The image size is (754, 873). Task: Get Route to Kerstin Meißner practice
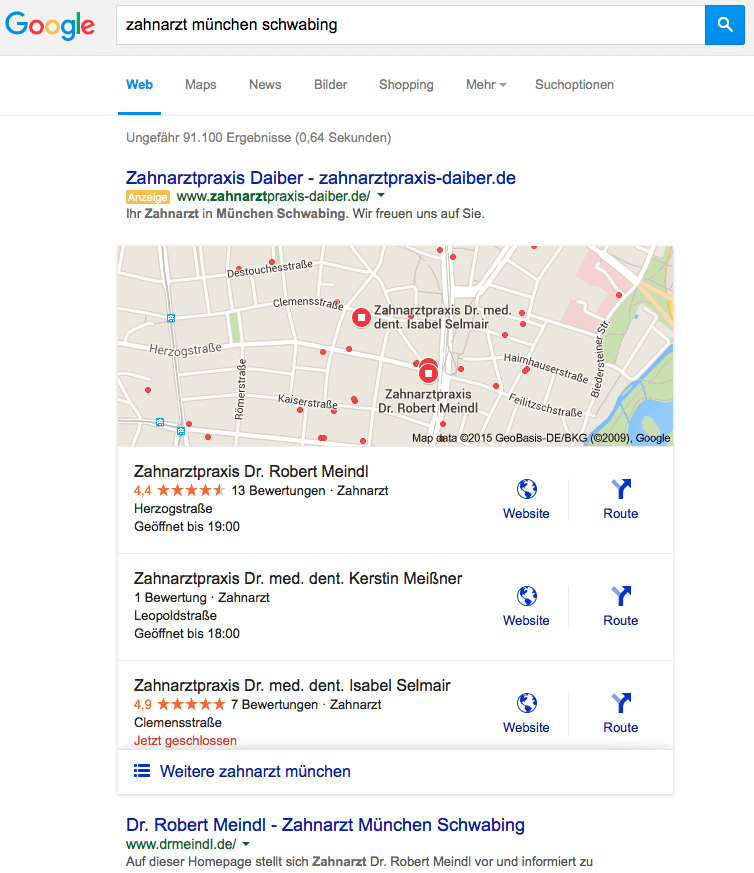tap(620, 606)
